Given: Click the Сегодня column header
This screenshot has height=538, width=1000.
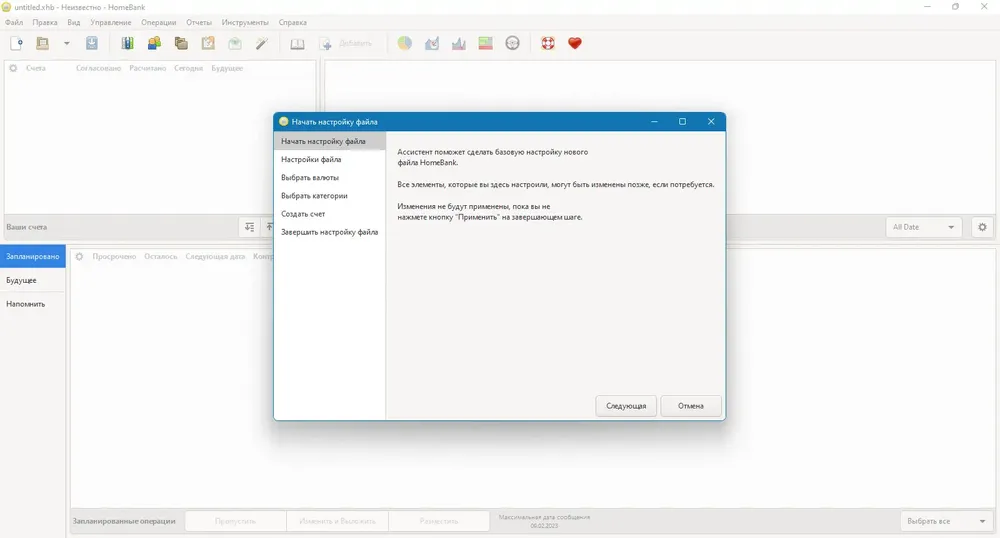Looking at the screenshot, I should tap(188, 68).
